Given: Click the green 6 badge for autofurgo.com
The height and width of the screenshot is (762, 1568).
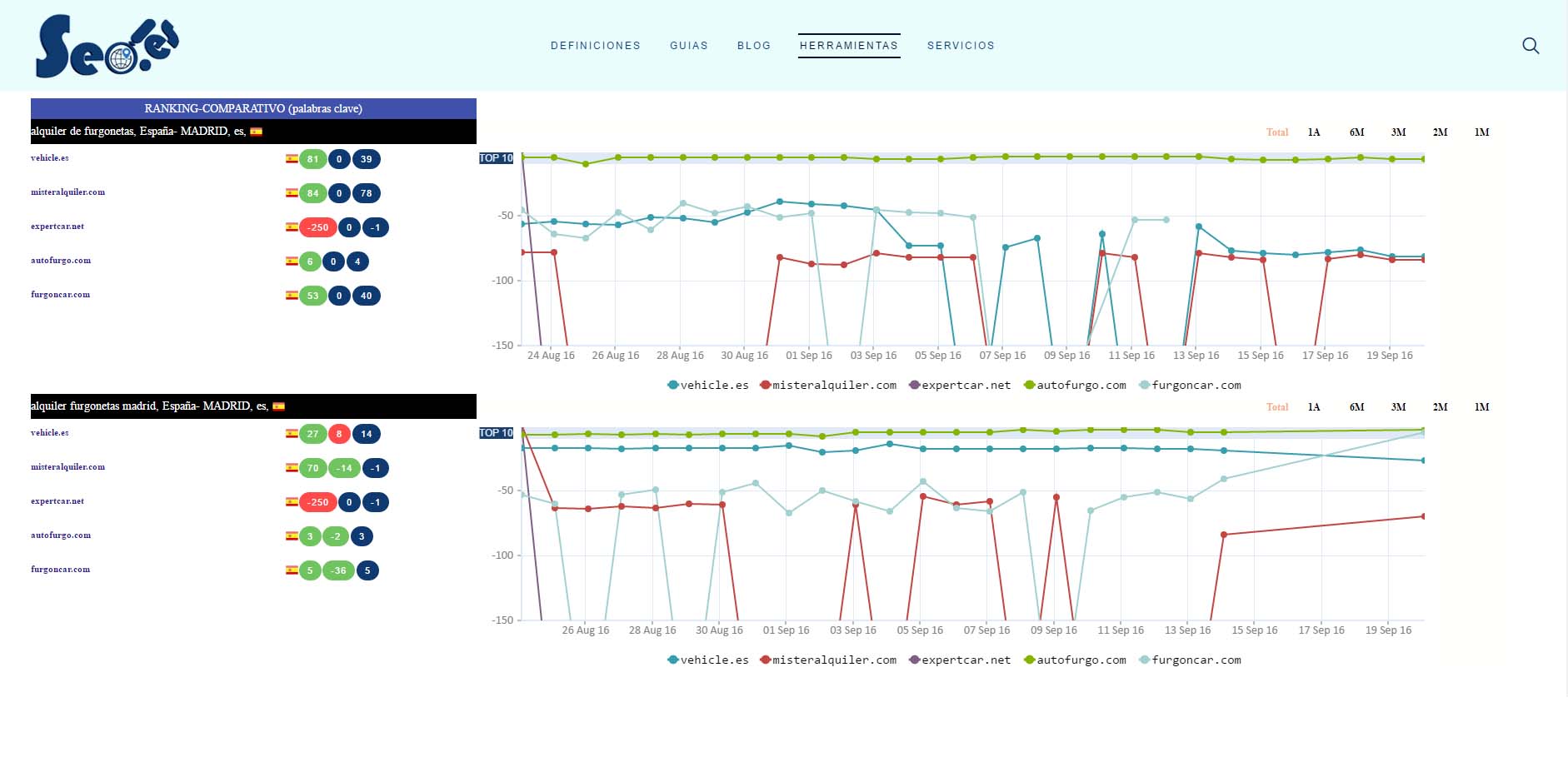Looking at the screenshot, I should 310,261.
